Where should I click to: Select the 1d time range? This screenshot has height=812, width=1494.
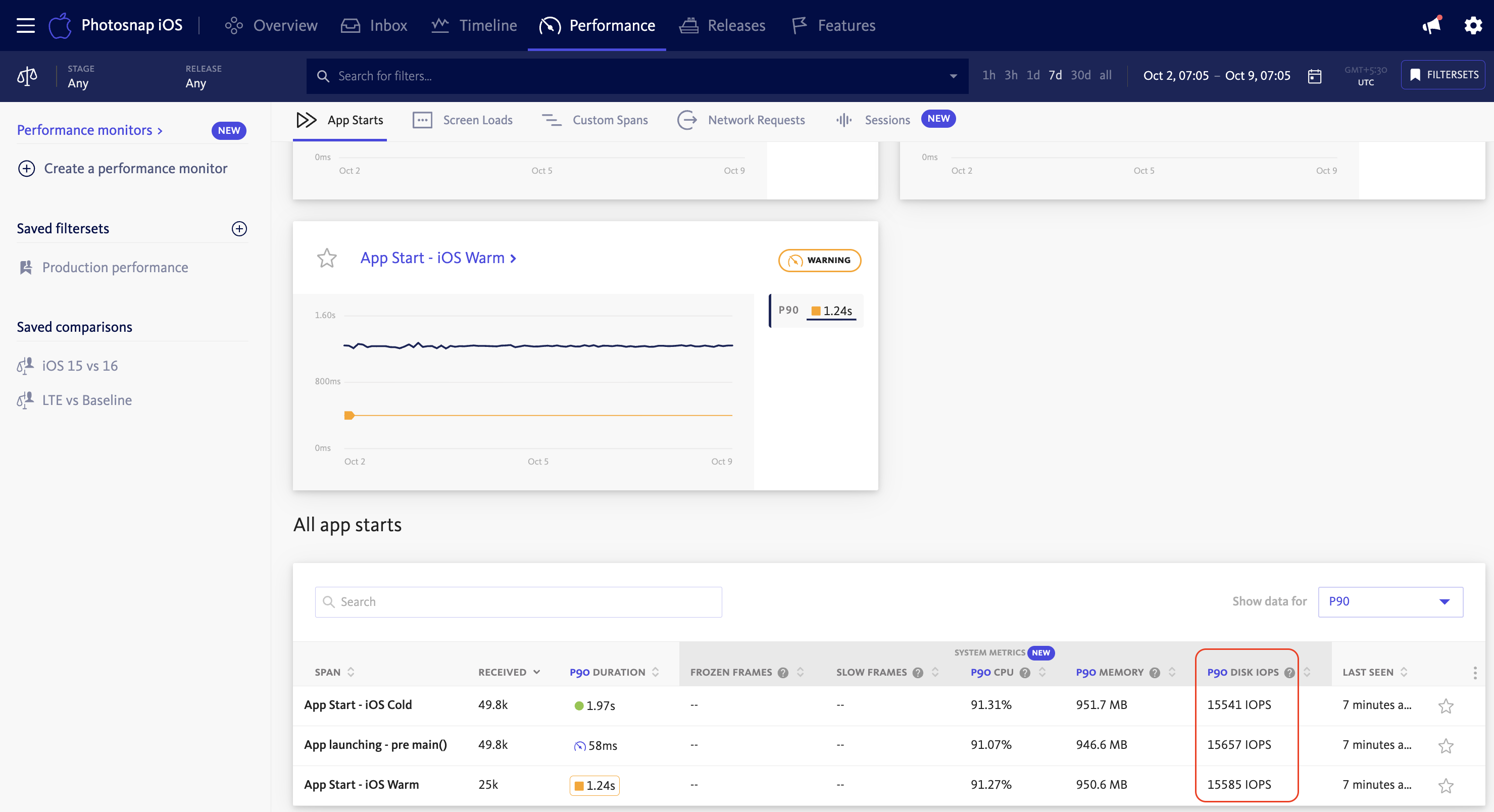tap(1033, 75)
